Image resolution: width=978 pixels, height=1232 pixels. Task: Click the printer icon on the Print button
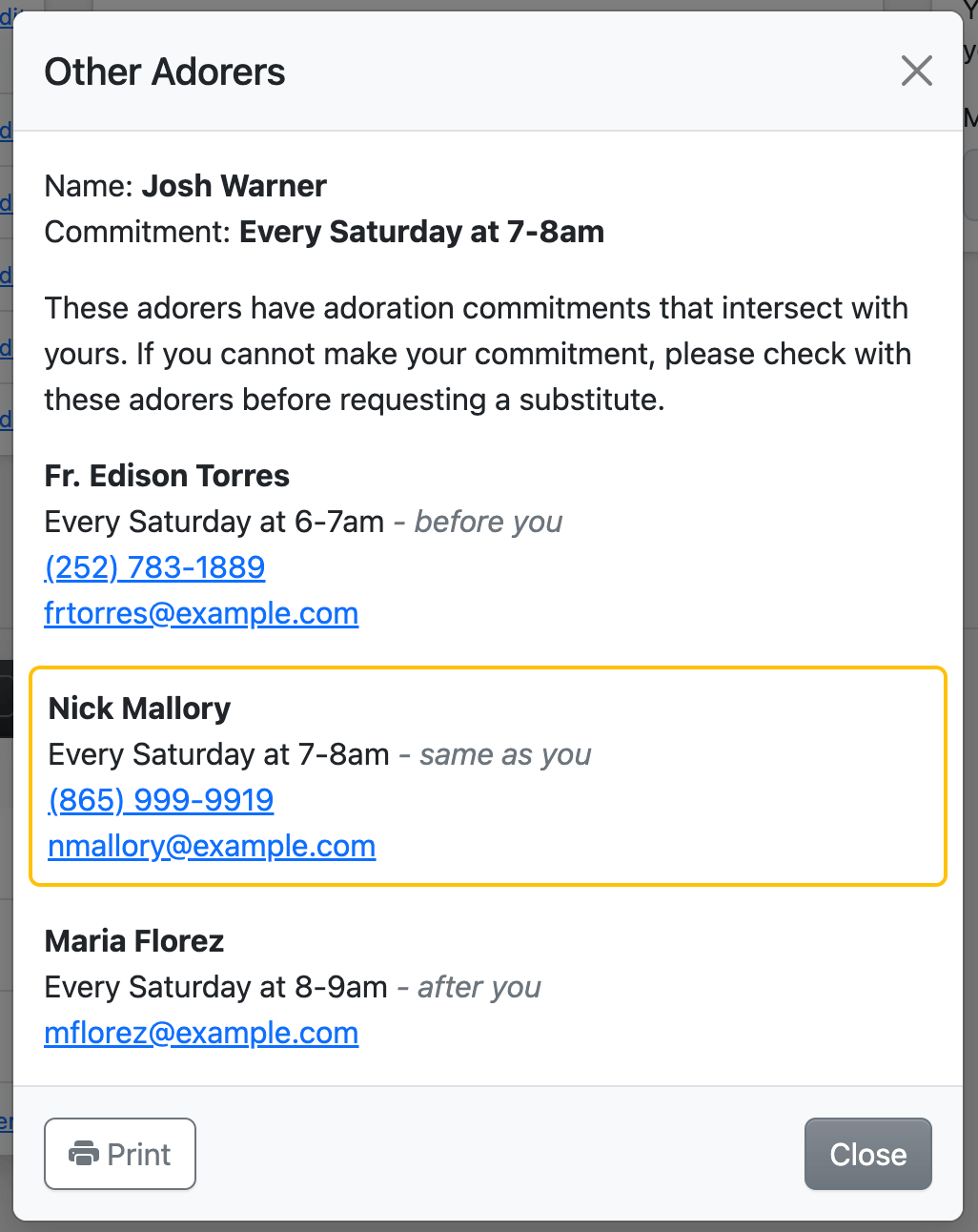tap(84, 1154)
